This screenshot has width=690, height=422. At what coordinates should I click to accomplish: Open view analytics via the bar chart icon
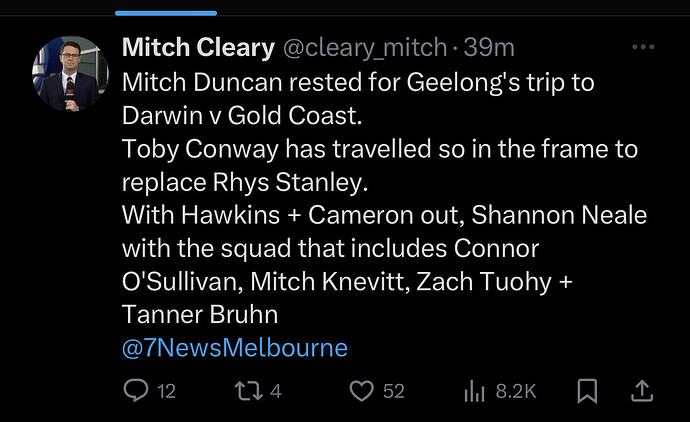click(x=474, y=391)
